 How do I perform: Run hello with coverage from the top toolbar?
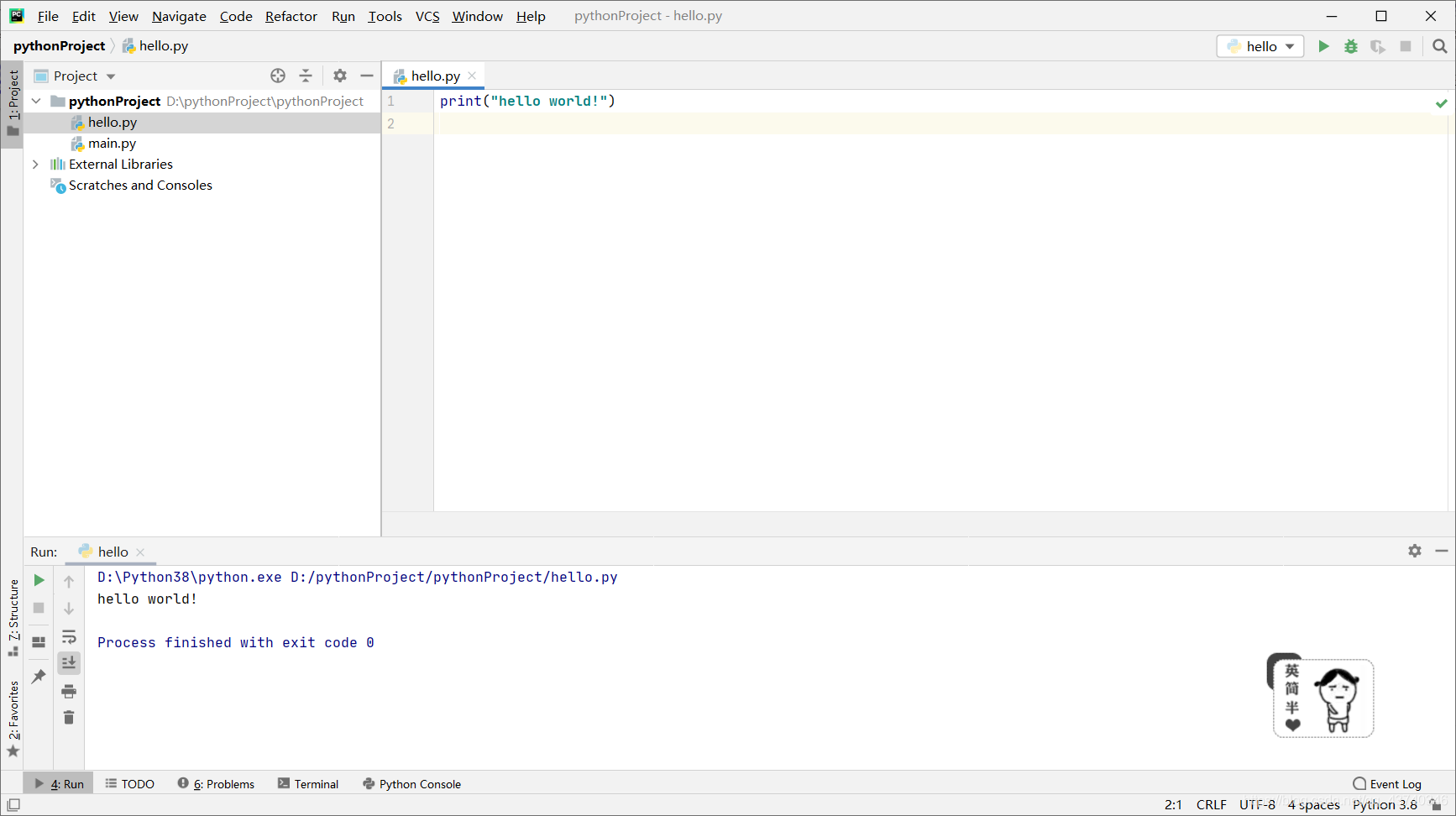pyautogui.click(x=1378, y=46)
